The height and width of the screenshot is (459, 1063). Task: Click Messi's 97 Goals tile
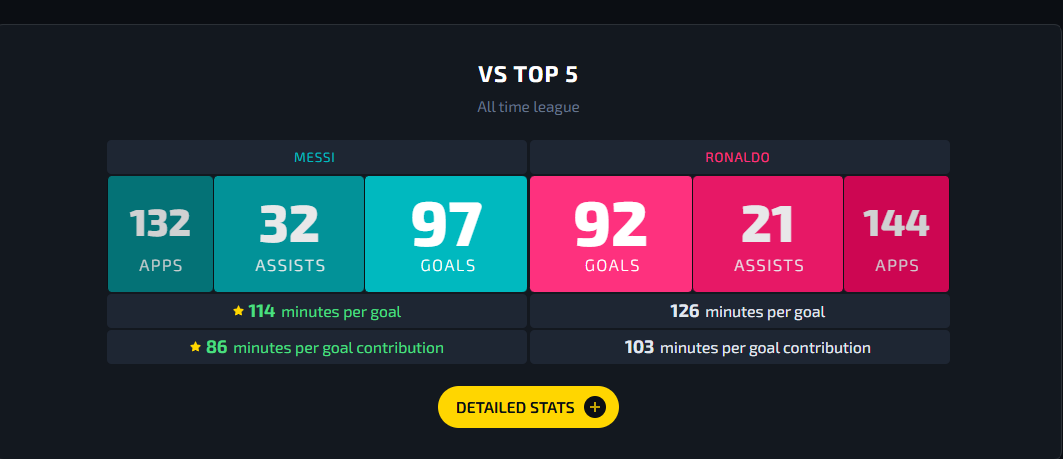(446, 234)
